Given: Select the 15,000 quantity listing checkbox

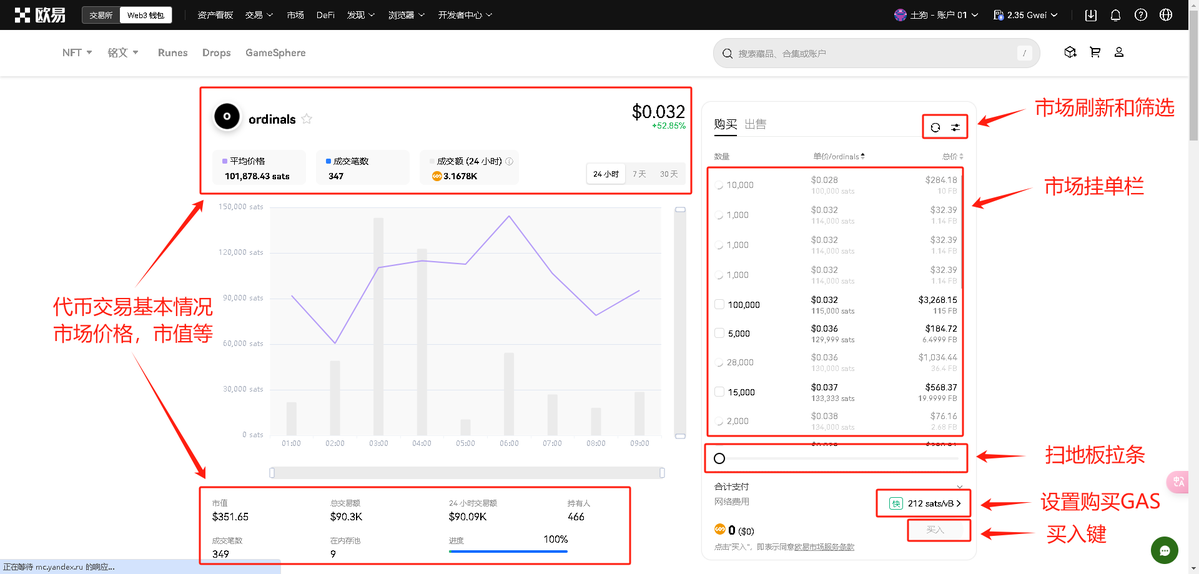Looking at the screenshot, I should click(x=720, y=392).
